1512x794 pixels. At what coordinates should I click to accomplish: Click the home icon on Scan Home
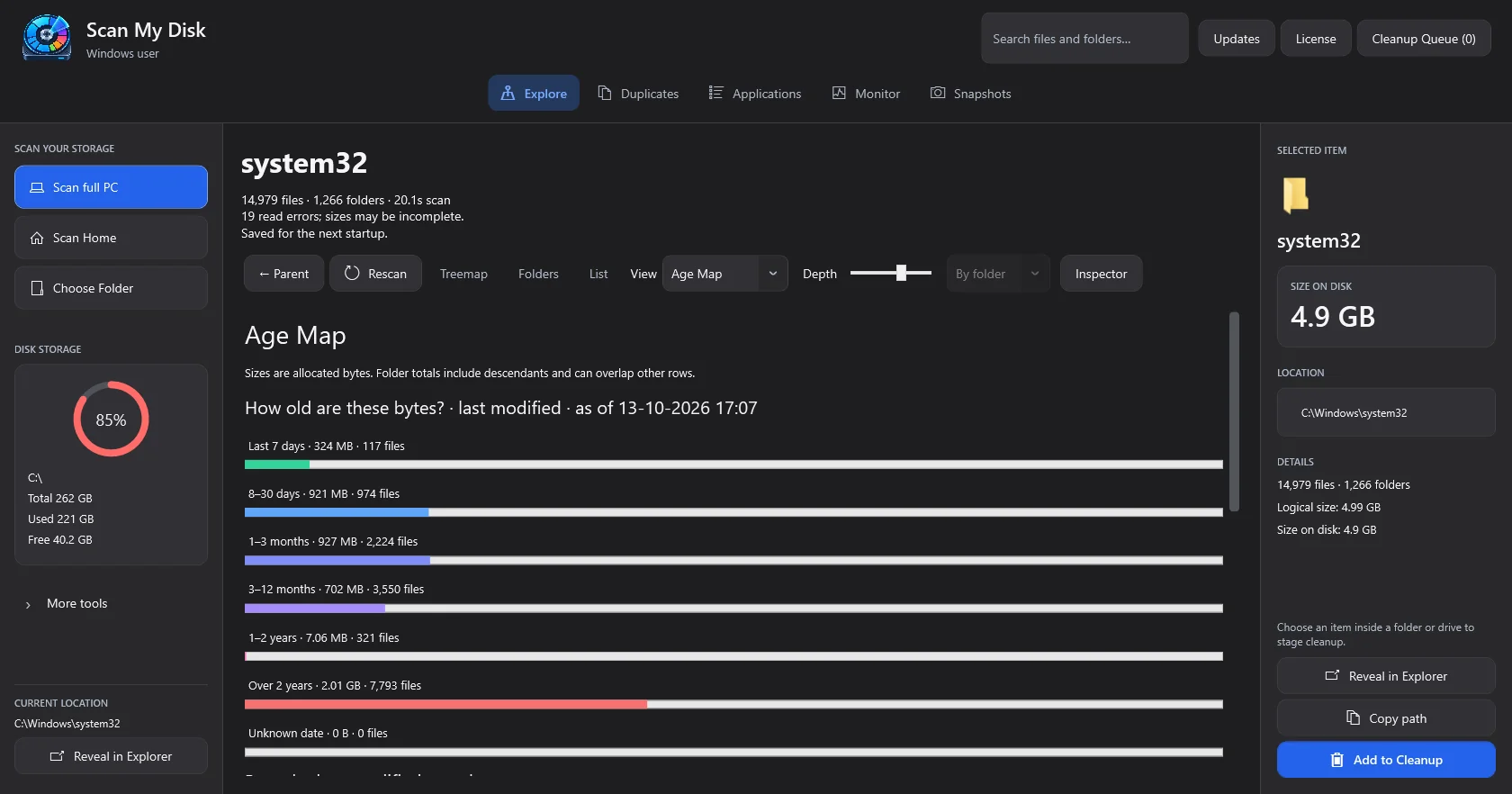[x=37, y=238]
